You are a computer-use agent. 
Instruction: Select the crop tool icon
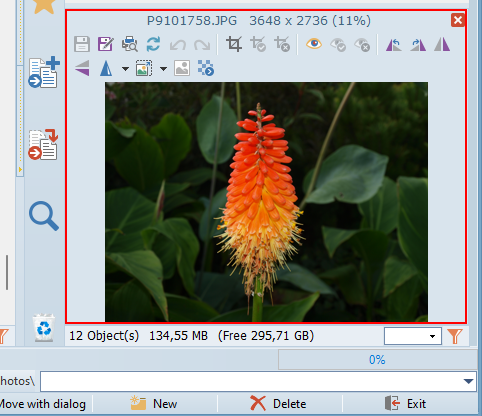pos(234,44)
